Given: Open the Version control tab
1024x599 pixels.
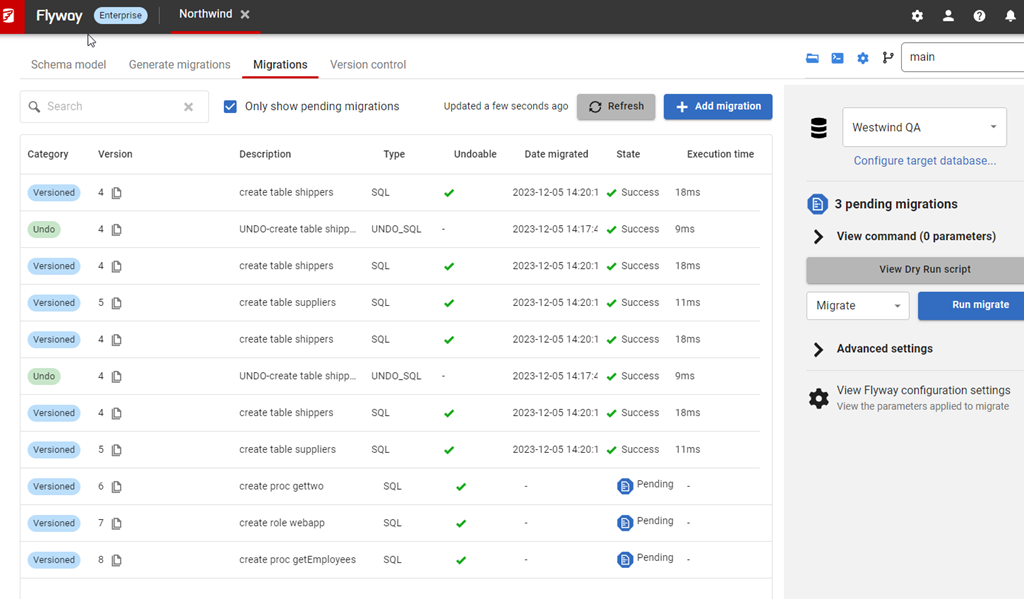Looking at the screenshot, I should [367, 65].
